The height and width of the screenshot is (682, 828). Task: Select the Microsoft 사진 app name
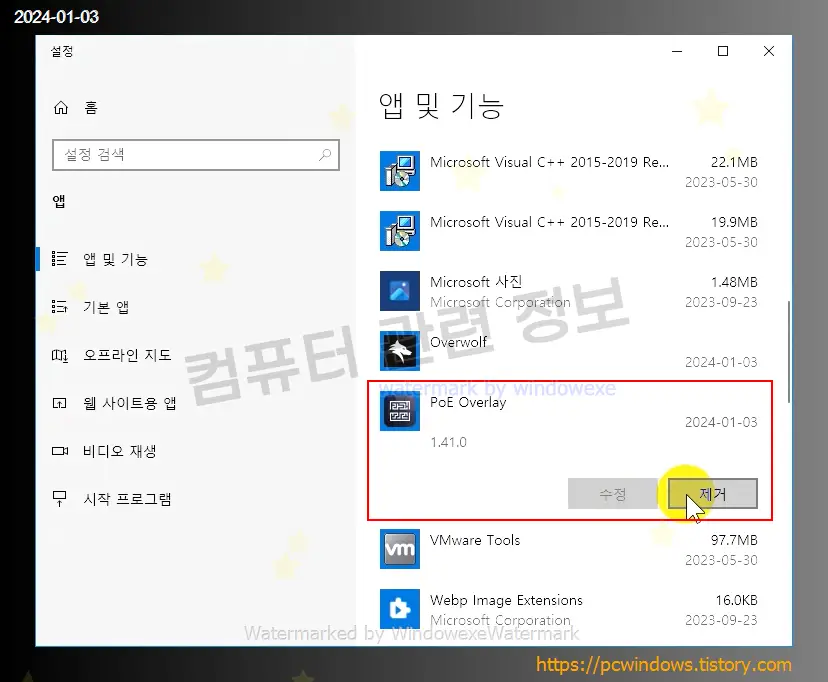pyautogui.click(x=476, y=282)
